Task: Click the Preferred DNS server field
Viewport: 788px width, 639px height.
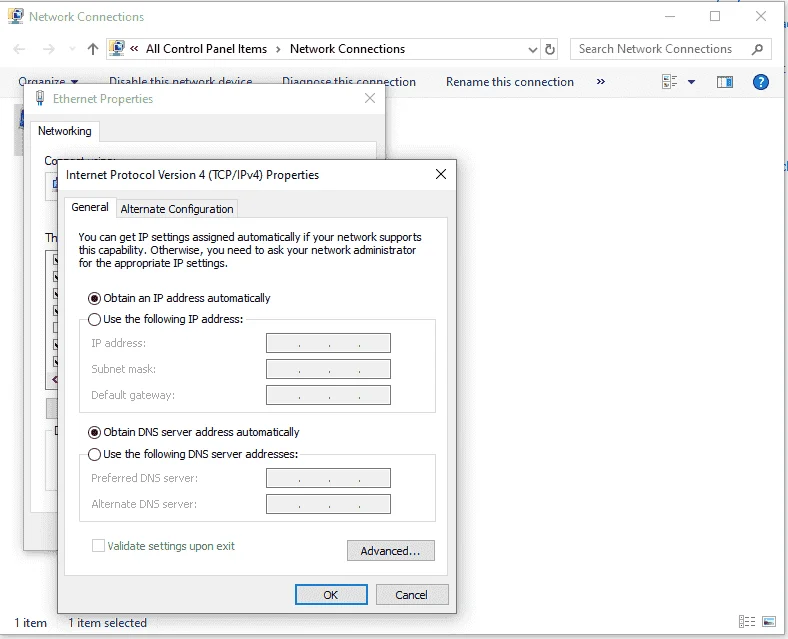Action: (328, 478)
